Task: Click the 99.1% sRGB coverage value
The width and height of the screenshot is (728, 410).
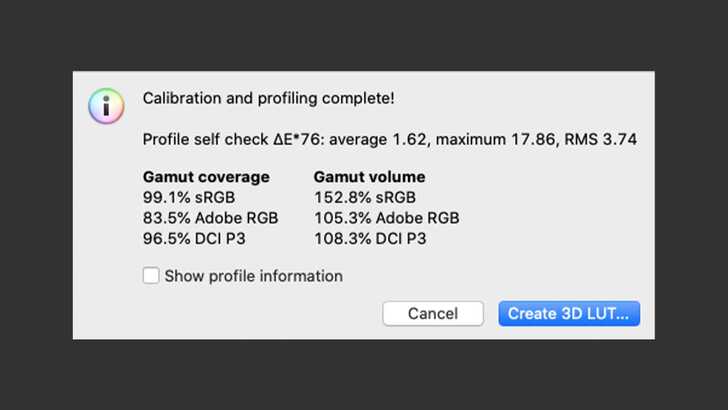Action: [189, 197]
